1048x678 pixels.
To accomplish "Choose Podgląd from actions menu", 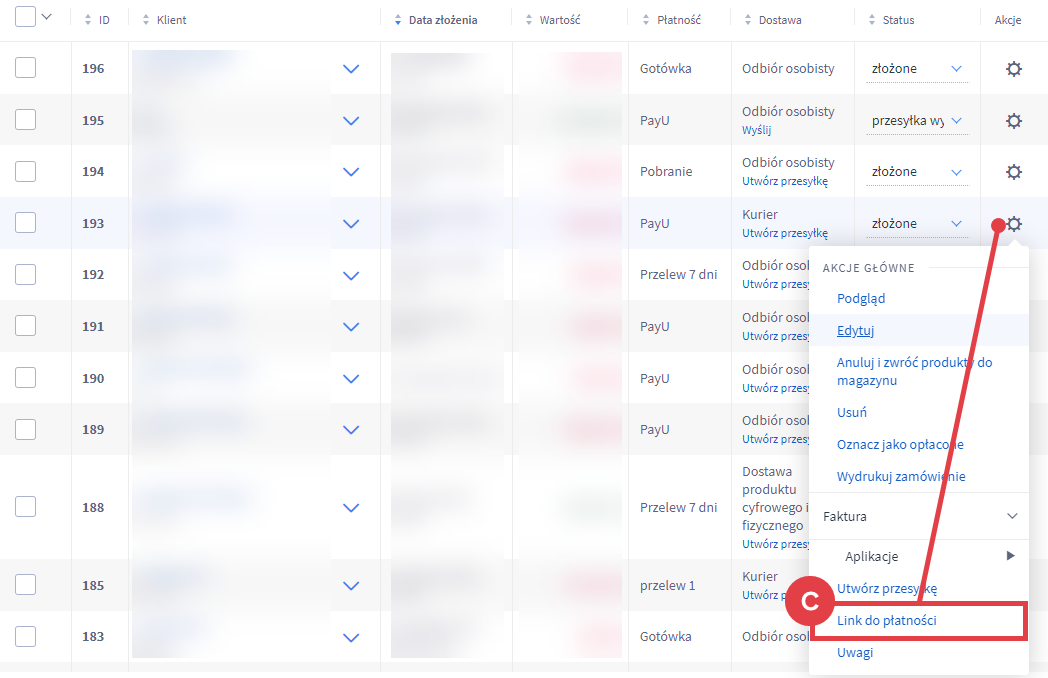I will click(861, 298).
